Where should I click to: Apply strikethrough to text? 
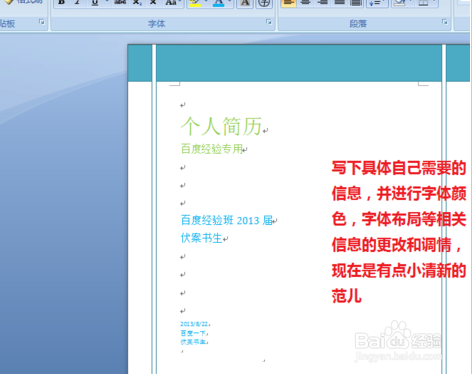(x=120, y=2)
